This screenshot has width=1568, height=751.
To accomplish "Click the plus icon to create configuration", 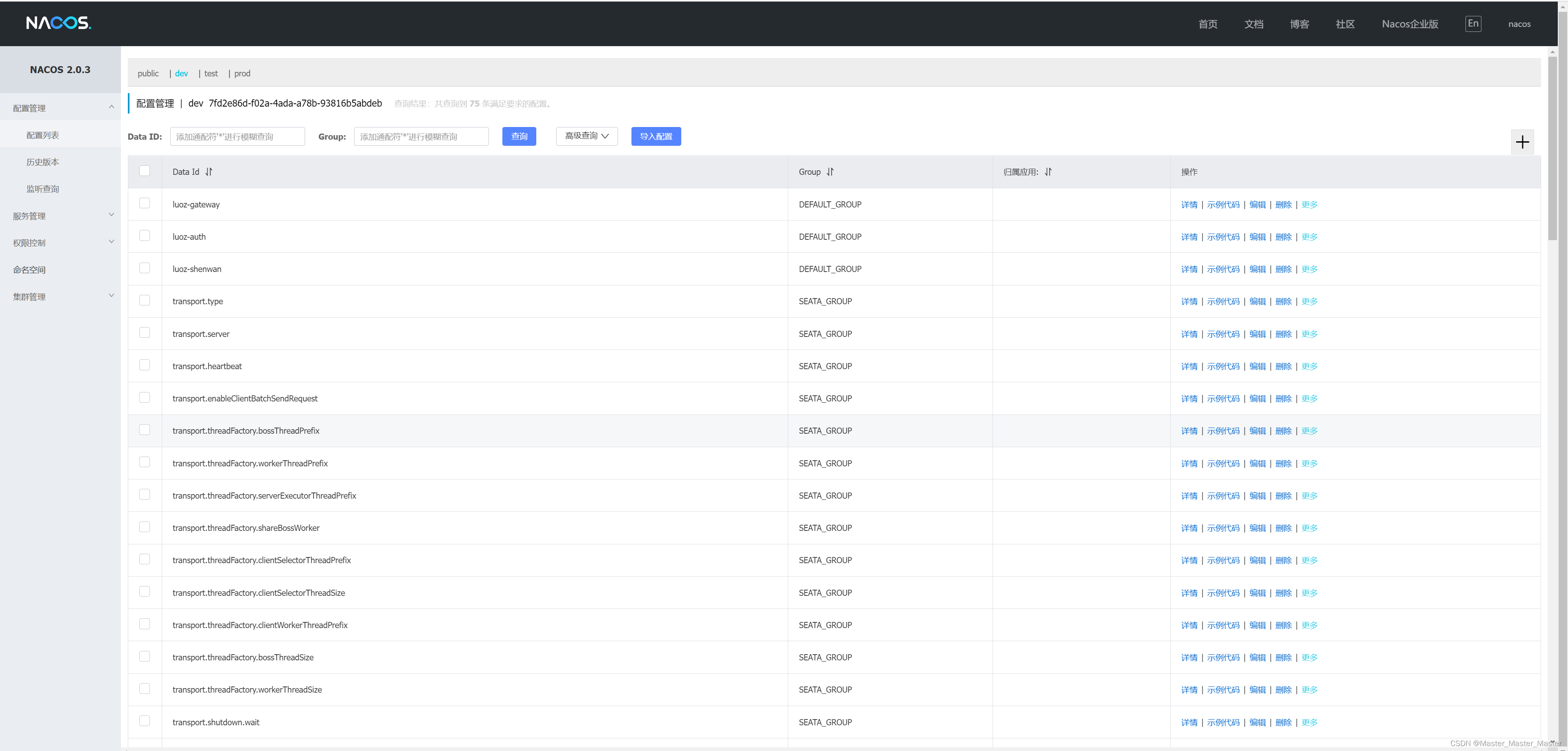I will point(1522,142).
